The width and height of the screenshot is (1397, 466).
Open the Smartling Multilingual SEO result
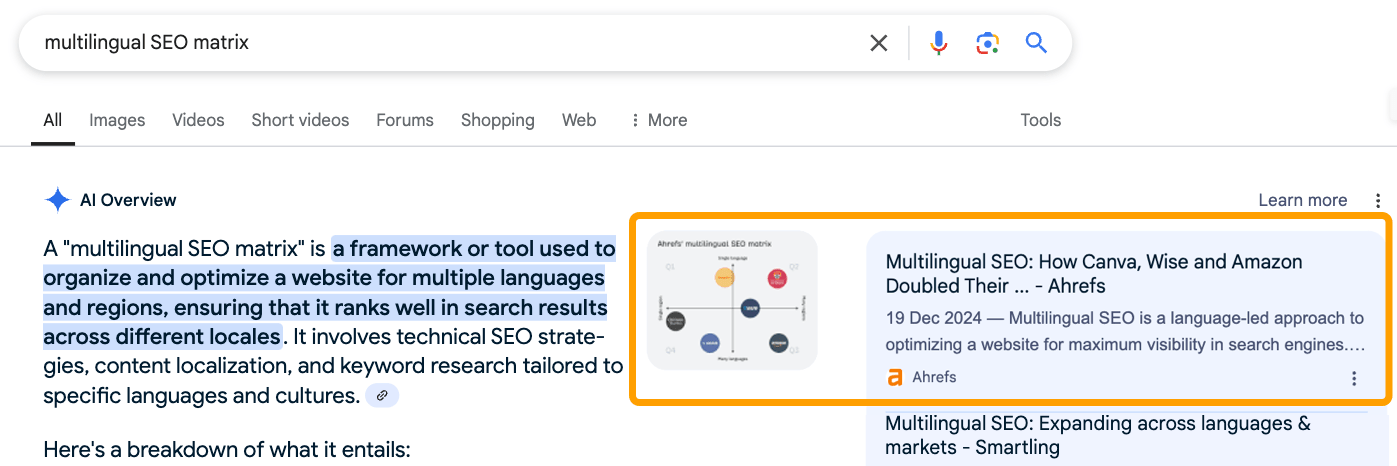[x=1097, y=435]
